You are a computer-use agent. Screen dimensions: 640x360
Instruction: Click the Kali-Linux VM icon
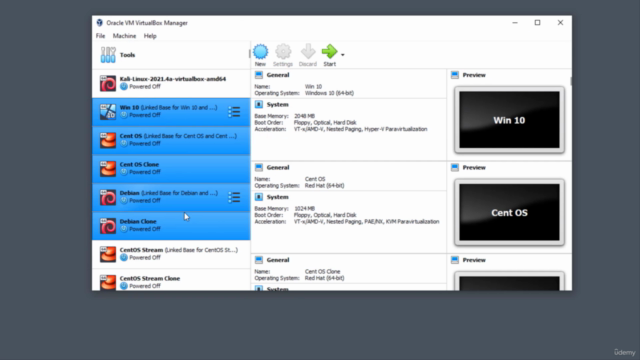click(108, 83)
